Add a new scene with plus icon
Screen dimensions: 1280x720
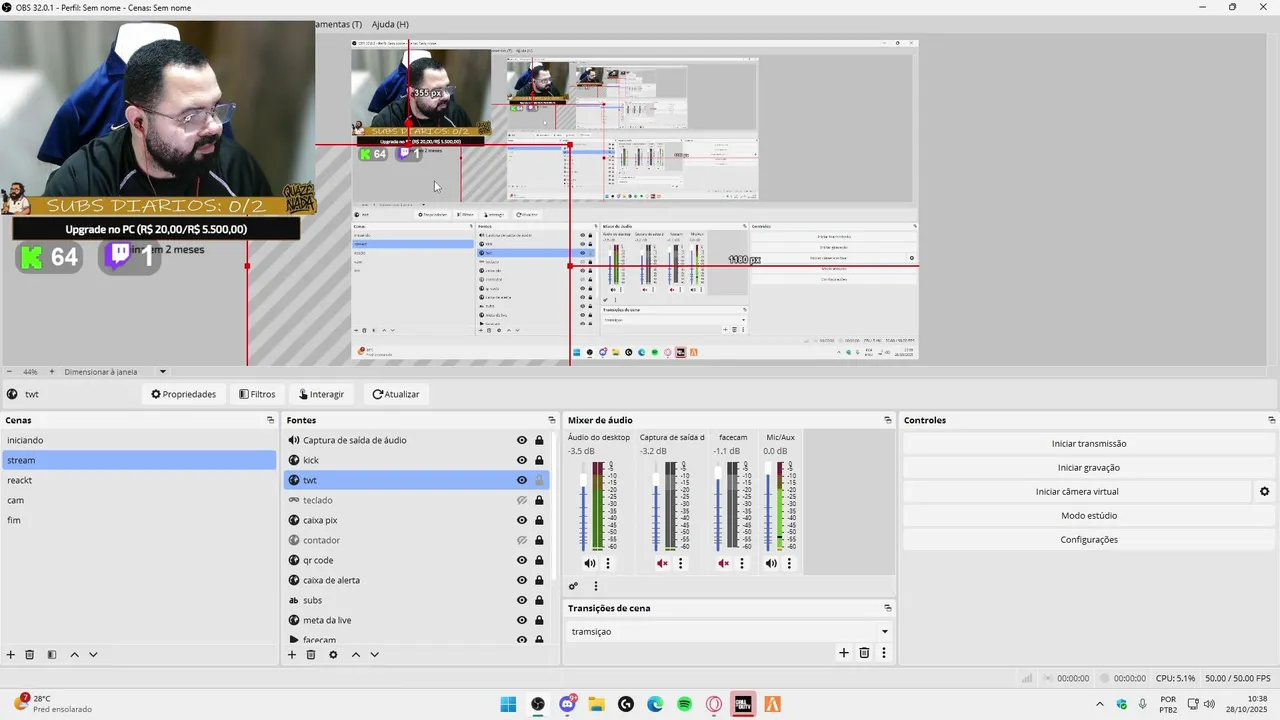[11, 655]
